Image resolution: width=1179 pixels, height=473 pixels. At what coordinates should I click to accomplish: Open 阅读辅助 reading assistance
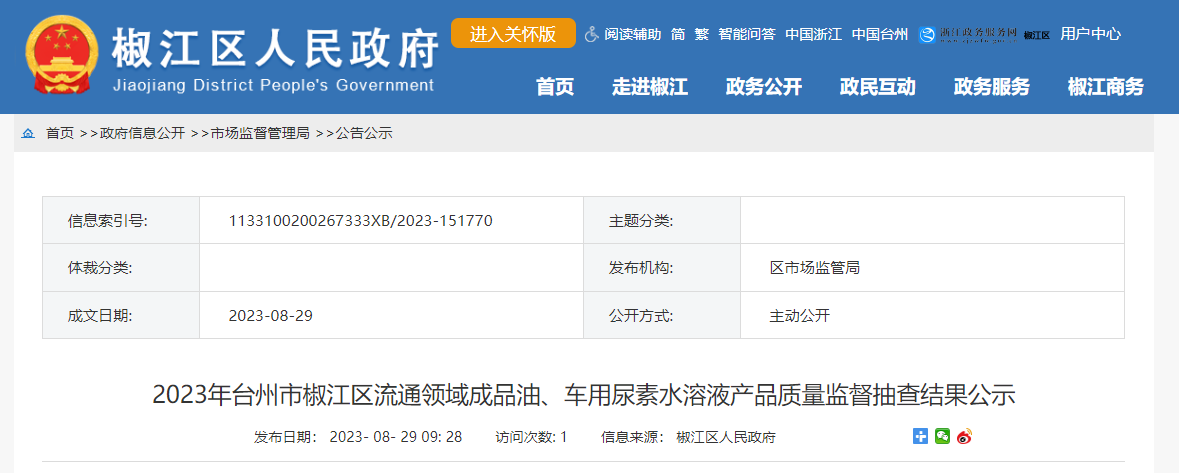point(632,34)
